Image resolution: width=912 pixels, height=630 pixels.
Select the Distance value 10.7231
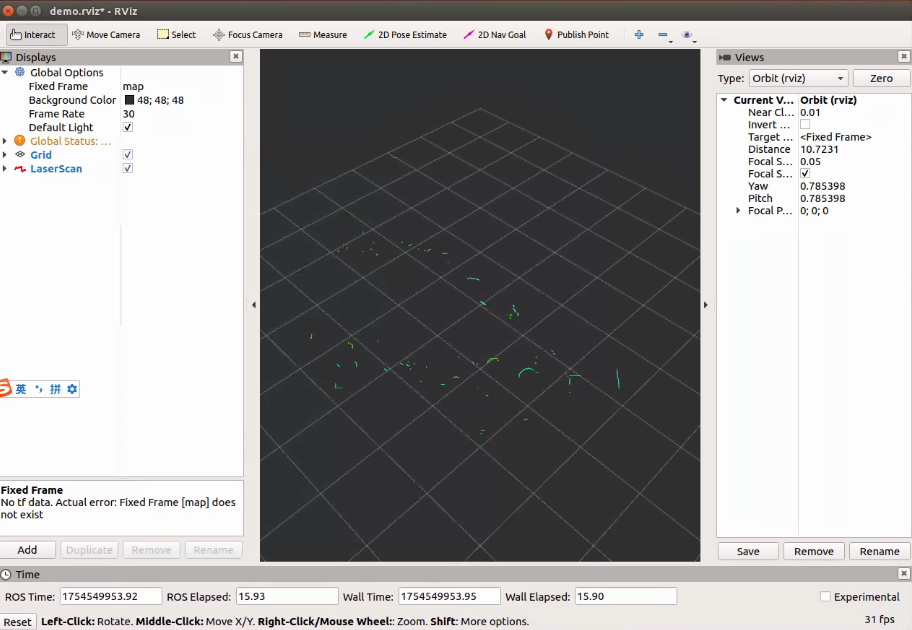click(819, 149)
